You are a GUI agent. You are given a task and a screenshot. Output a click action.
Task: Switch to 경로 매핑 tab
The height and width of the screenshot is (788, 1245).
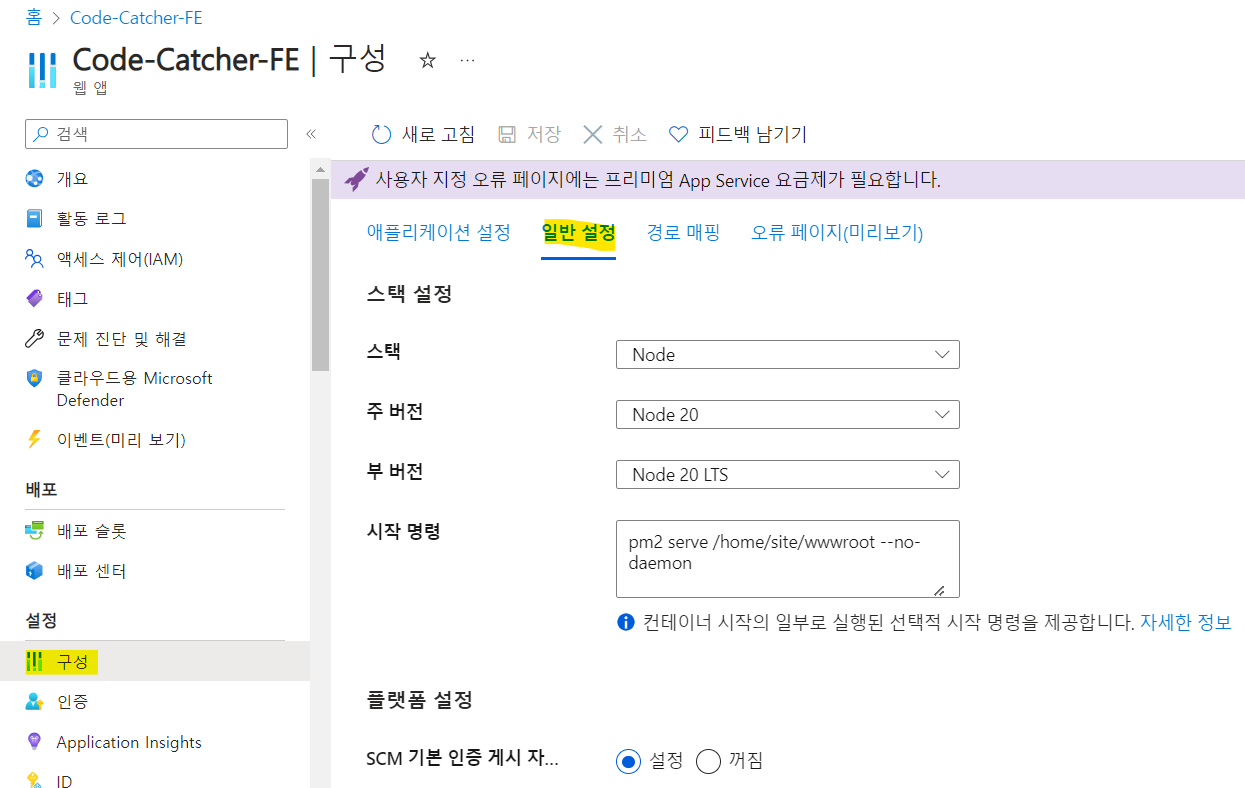tap(683, 233)
